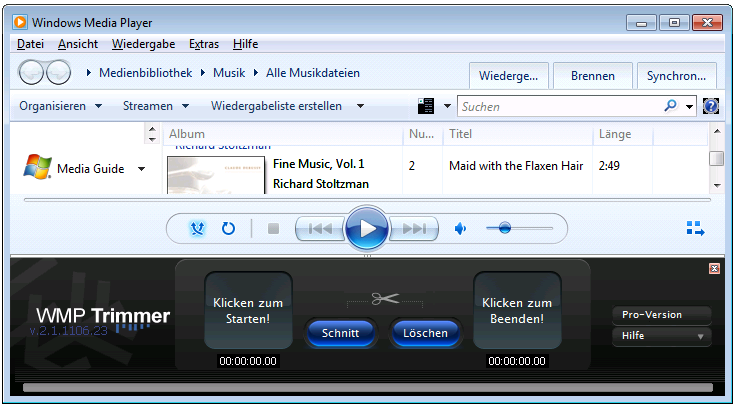The image size is (734, 408).
Task: Click the end time field under Beenden
Action: coord(517,361)
